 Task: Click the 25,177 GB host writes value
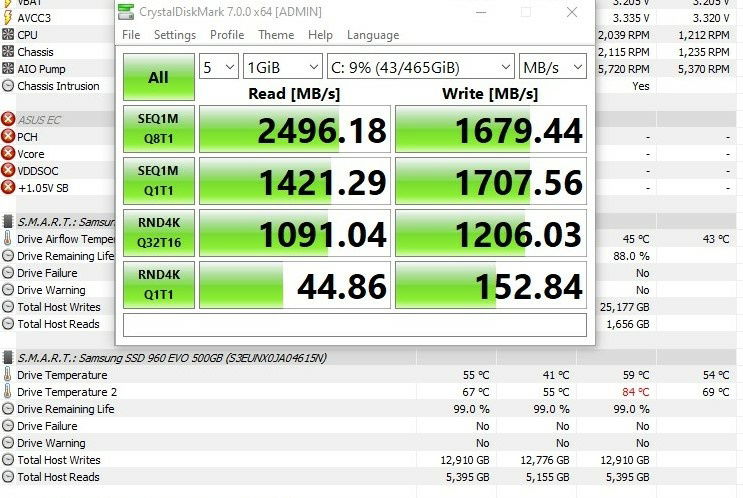click(x=625, y=307)
